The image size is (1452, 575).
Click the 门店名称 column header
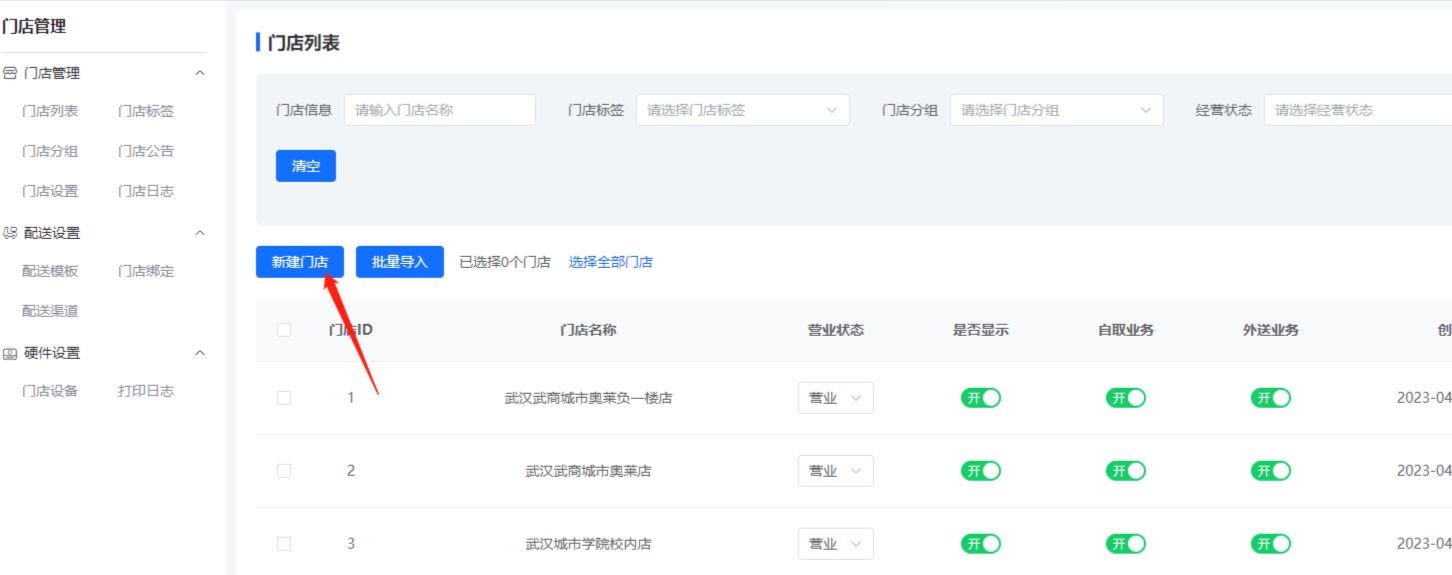(588, 330)
